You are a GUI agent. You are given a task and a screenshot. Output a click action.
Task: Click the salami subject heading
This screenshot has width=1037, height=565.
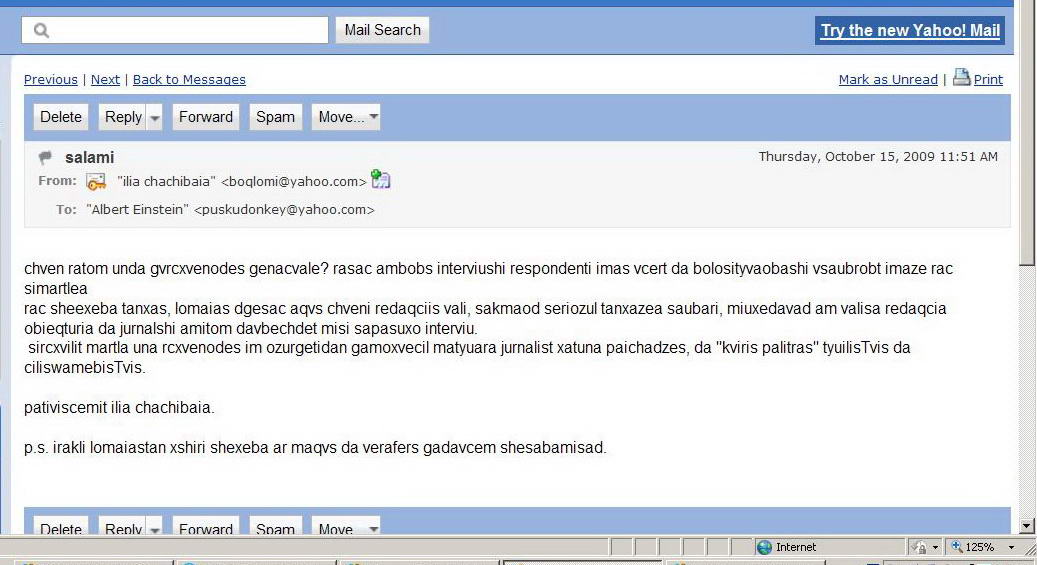click(89, 157)
